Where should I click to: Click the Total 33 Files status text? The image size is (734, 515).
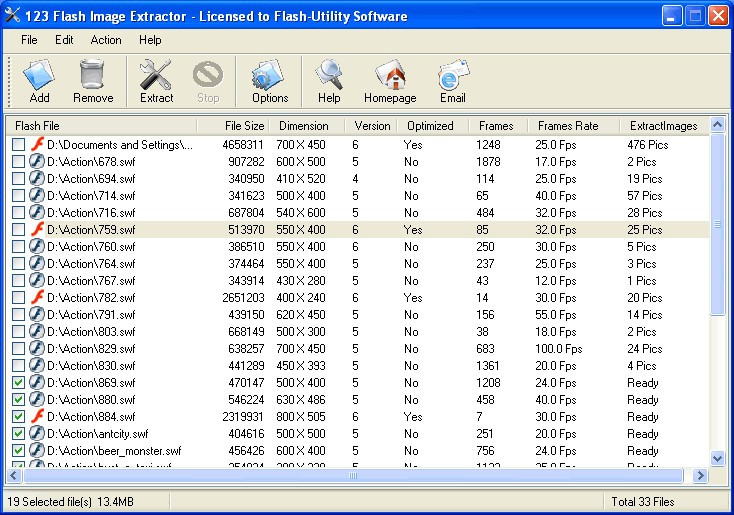tap(643, 502)
